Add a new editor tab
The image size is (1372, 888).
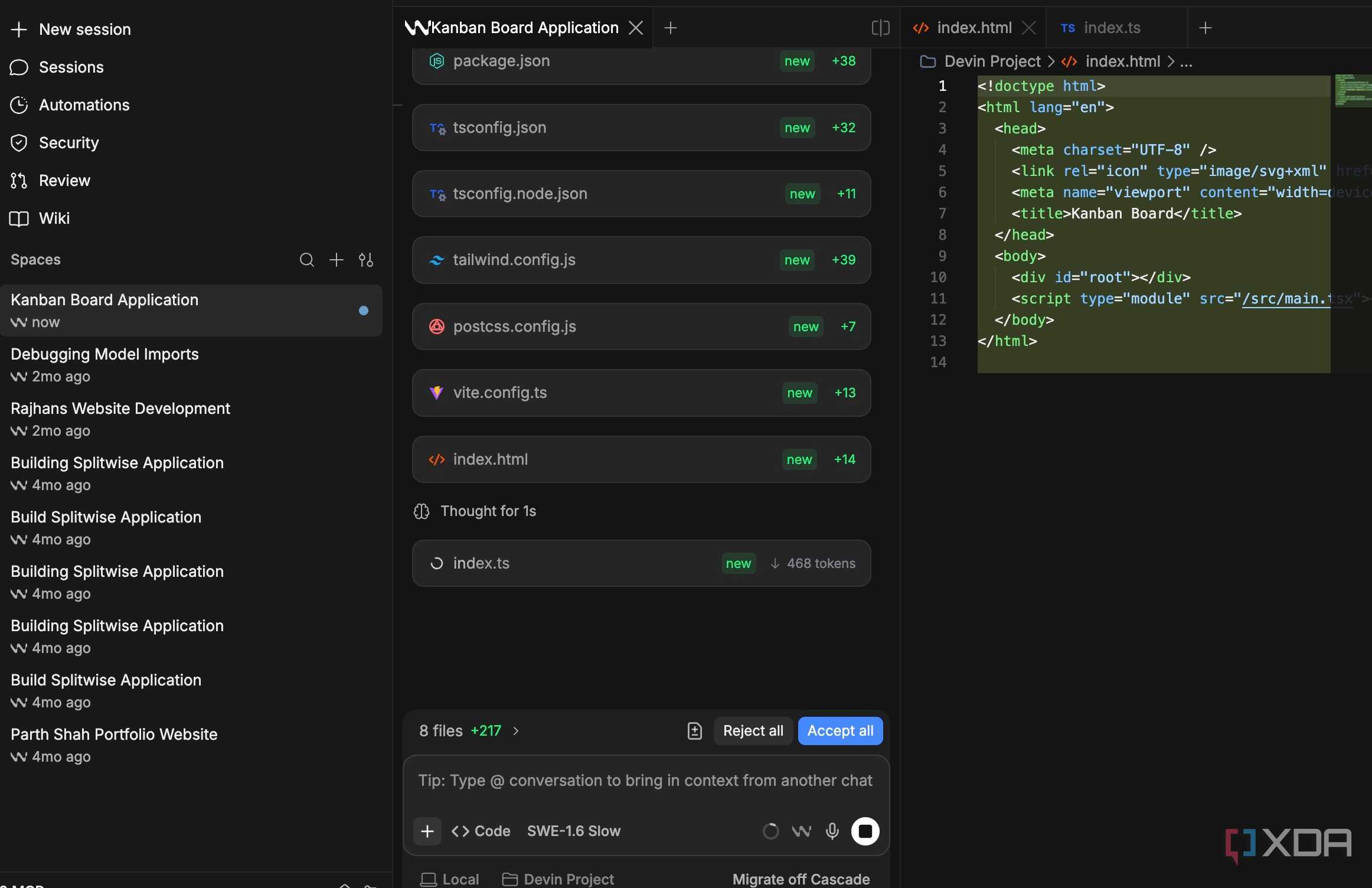(x=1206, y=28)
